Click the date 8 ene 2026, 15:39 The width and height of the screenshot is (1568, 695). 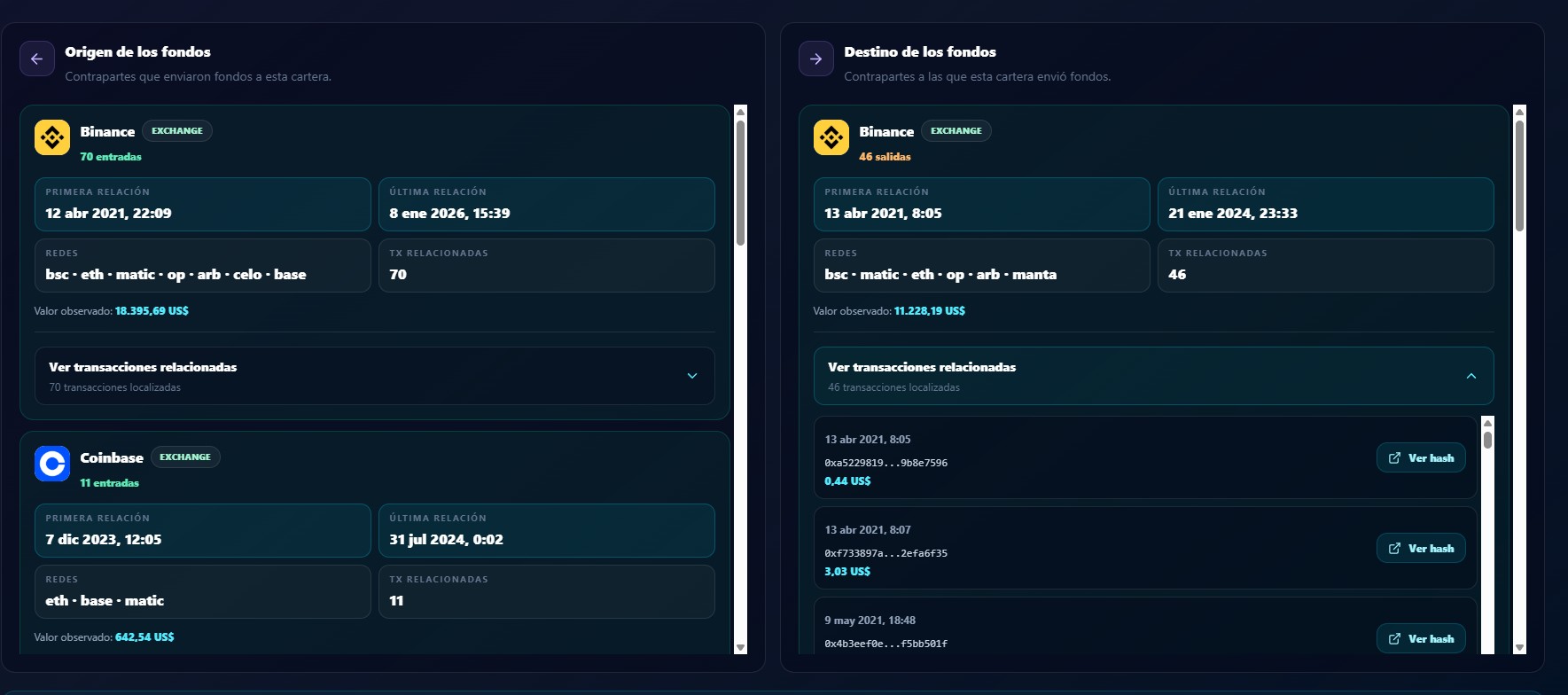coord(450,214)
